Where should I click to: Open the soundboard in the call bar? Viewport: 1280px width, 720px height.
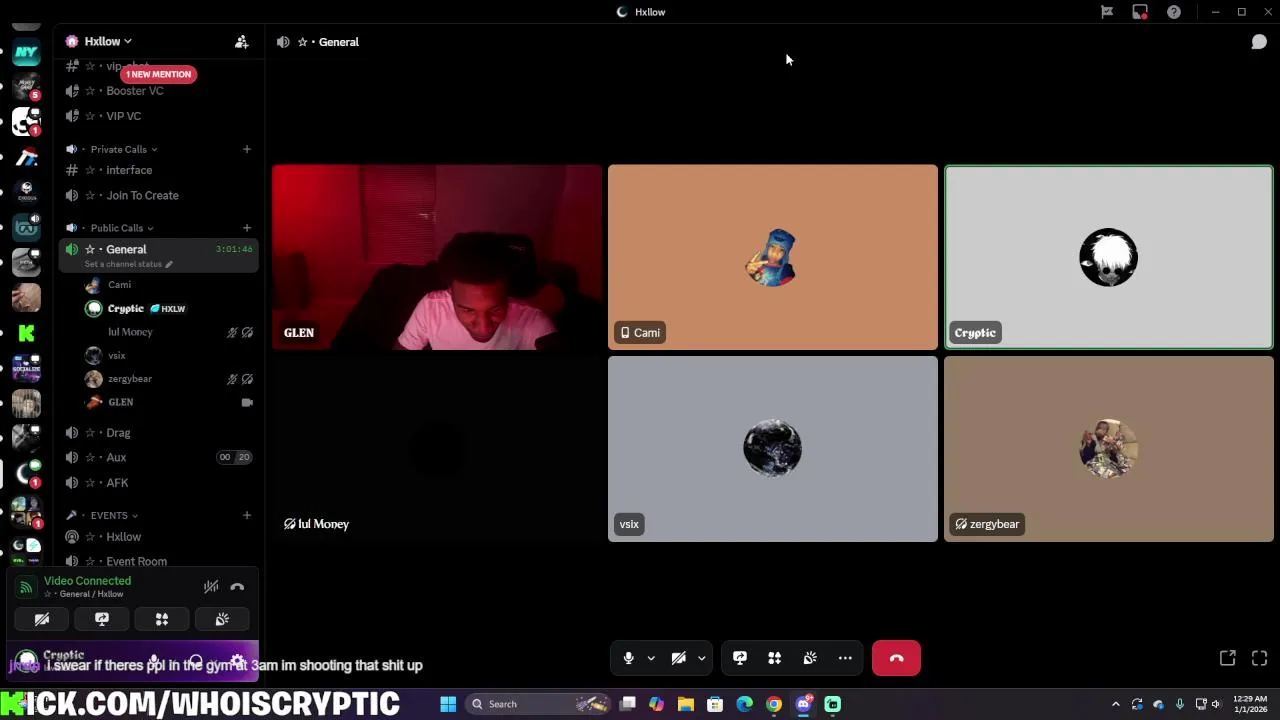click(810, 658)
